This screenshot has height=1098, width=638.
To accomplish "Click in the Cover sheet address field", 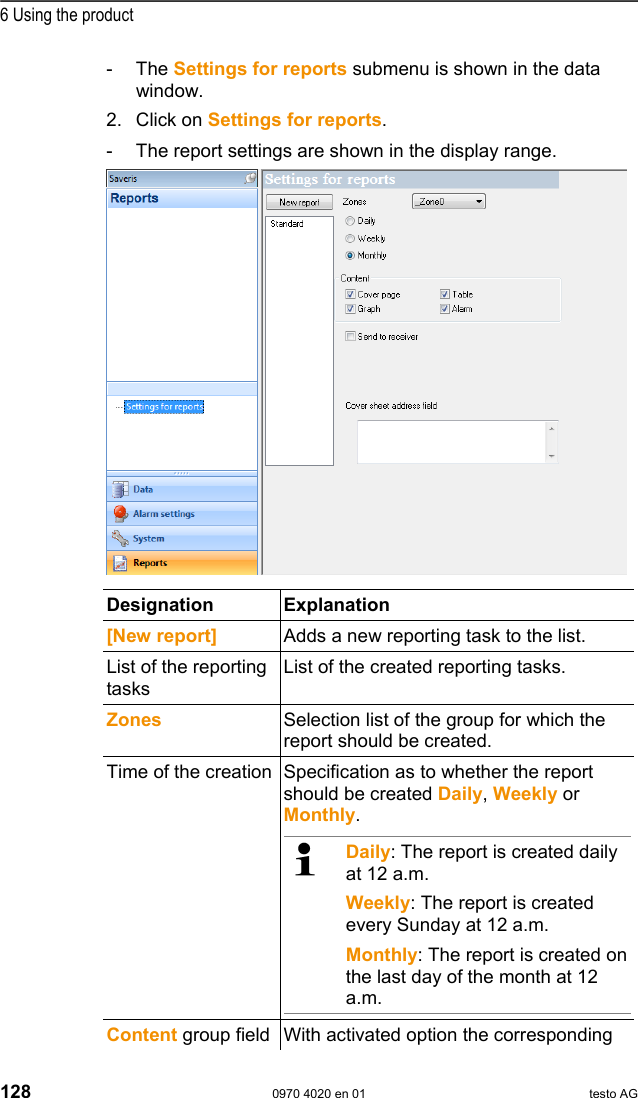I will tap(452, 442).
